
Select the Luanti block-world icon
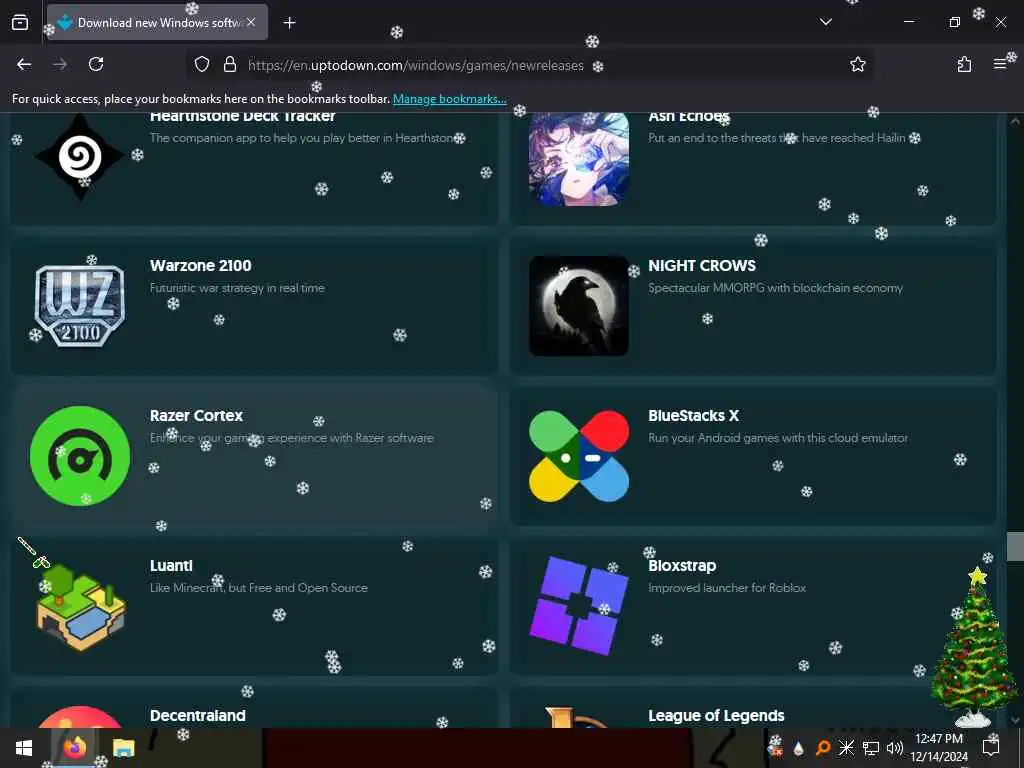pyautogui.click(x=81, y=607)
